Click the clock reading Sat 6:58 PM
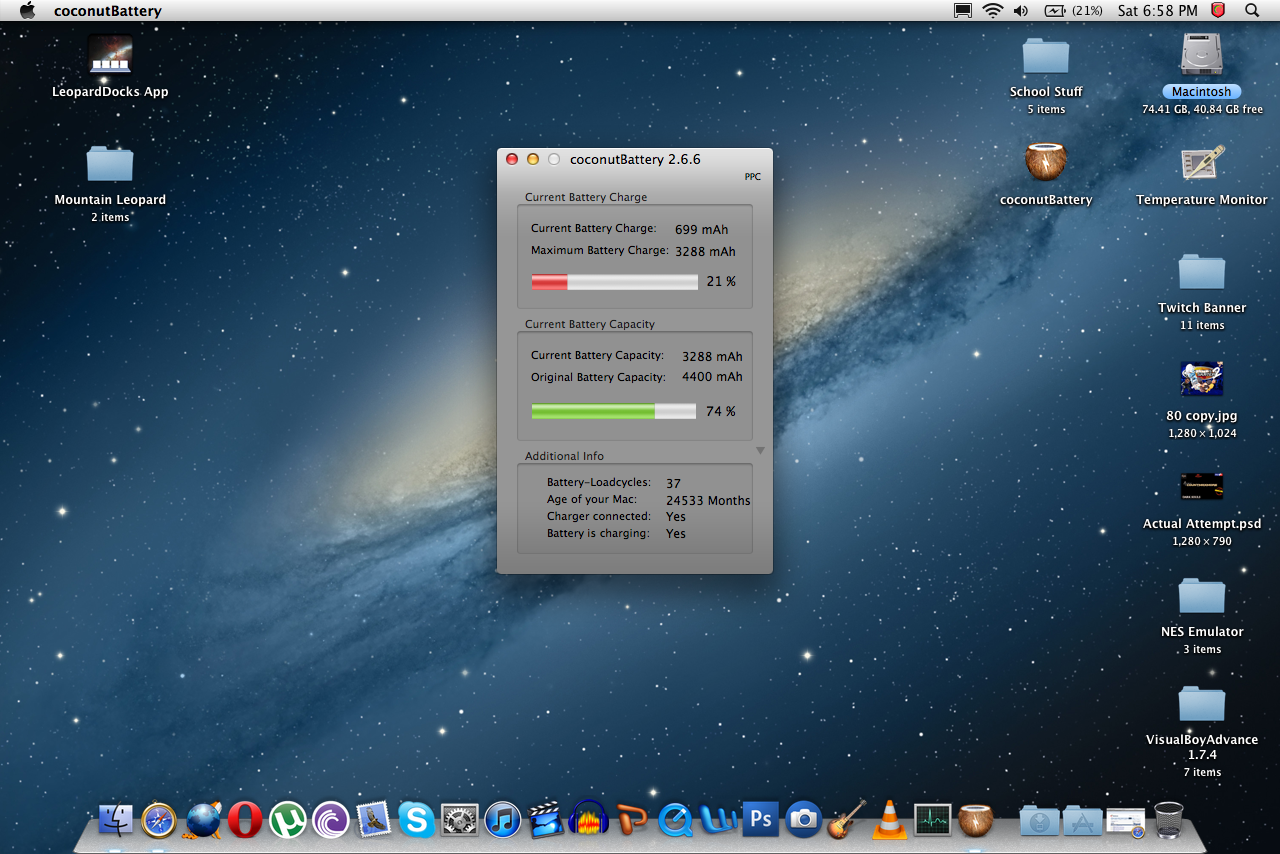 pyautogui.click(x=1157, y=11)
